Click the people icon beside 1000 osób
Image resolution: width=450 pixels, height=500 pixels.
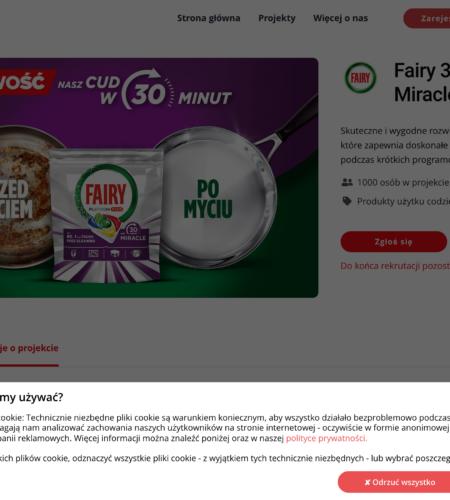tap(347, 182)
